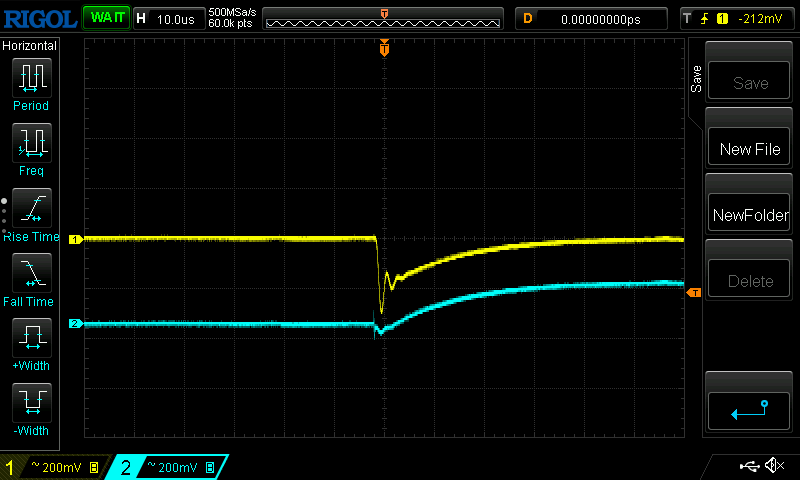The height and width of the screenshot is (480, 800).
Task: Click the Save button
Action: (x=749, y=81)
